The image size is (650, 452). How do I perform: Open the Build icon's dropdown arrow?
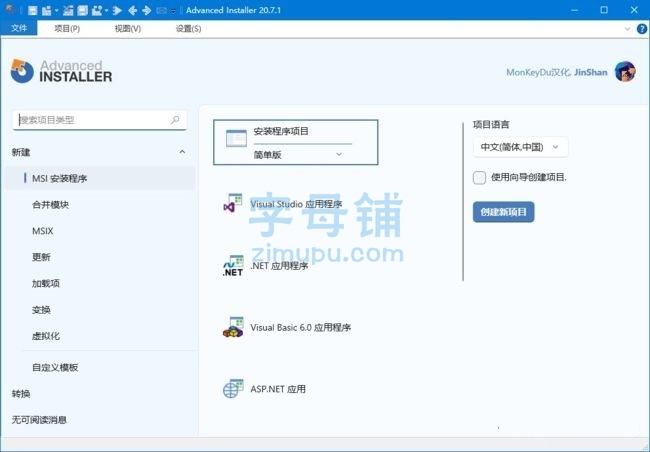107,10
